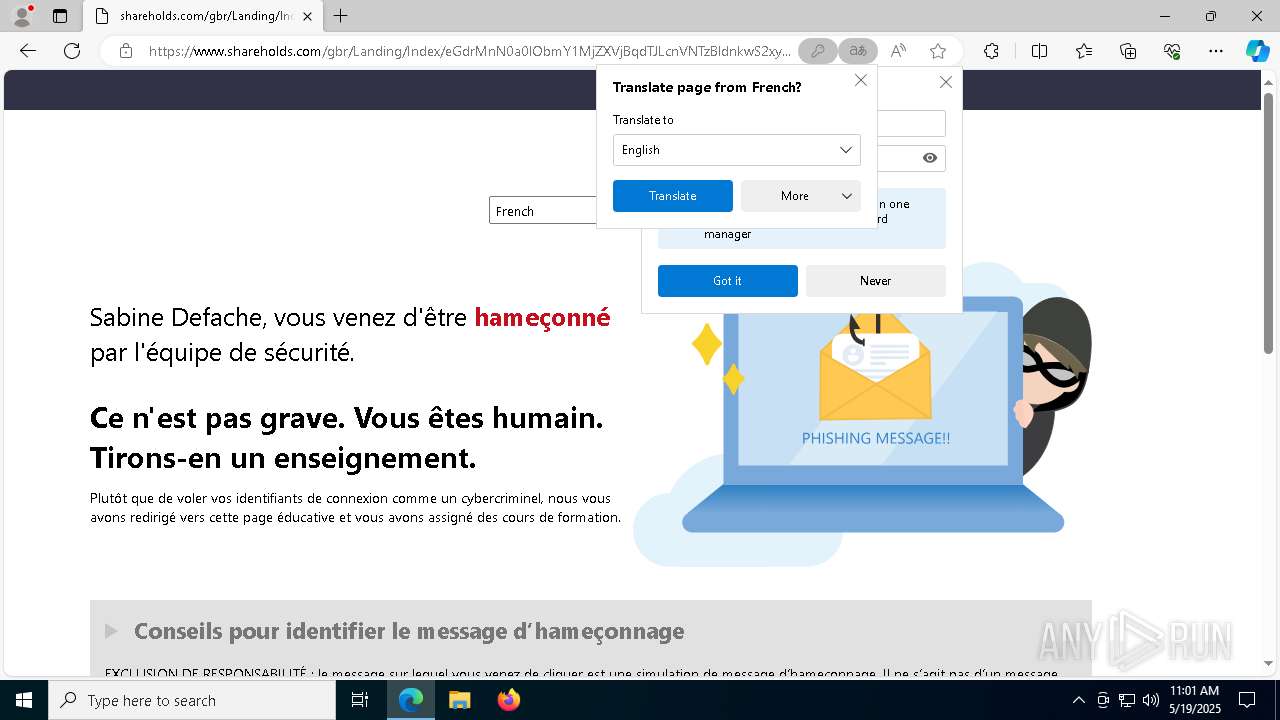Toggle password visibility eye icon
This screenshot has width=1280, height=720.
coord(930,157)
